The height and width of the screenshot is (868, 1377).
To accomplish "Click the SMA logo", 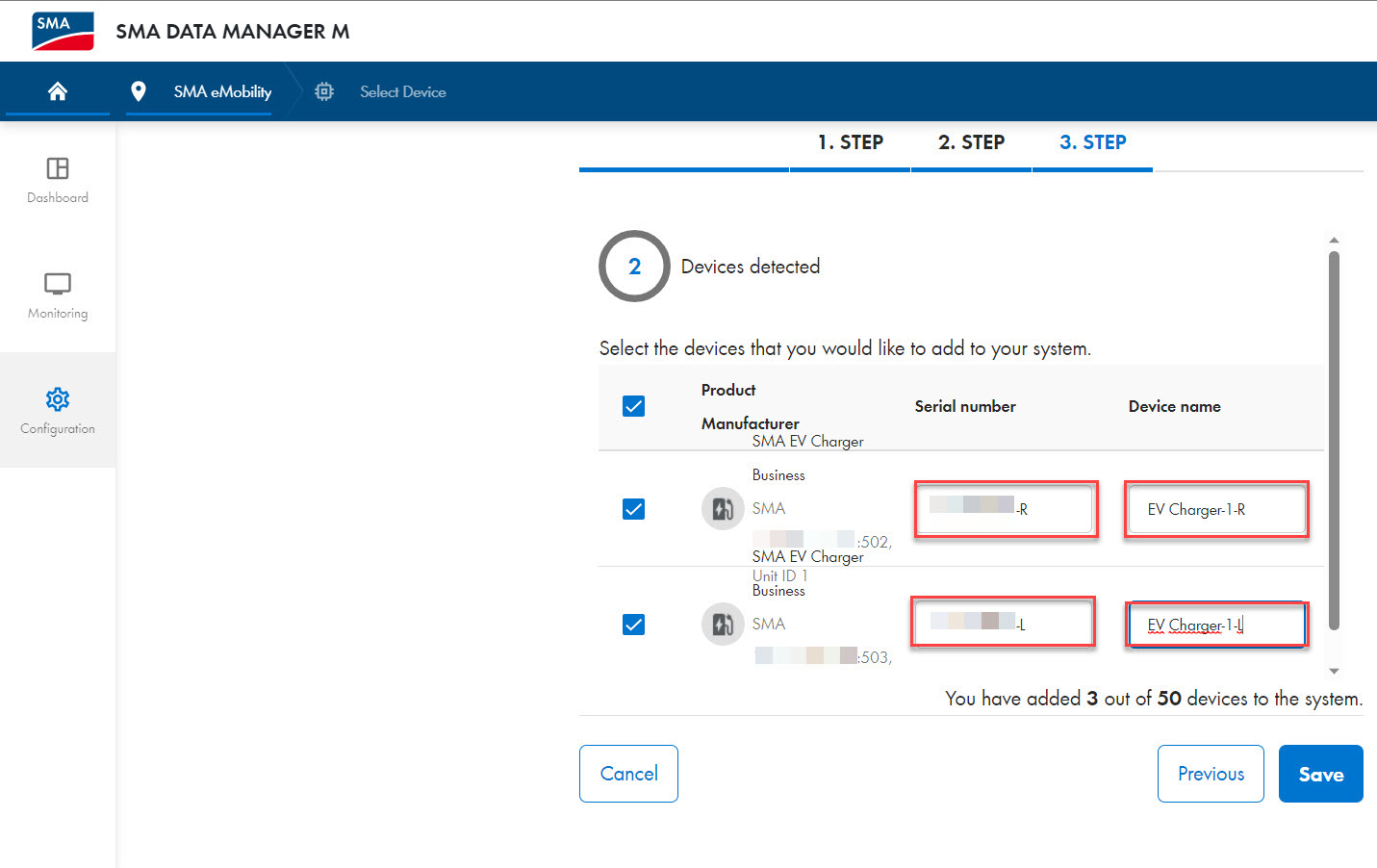I will [63, 31].
